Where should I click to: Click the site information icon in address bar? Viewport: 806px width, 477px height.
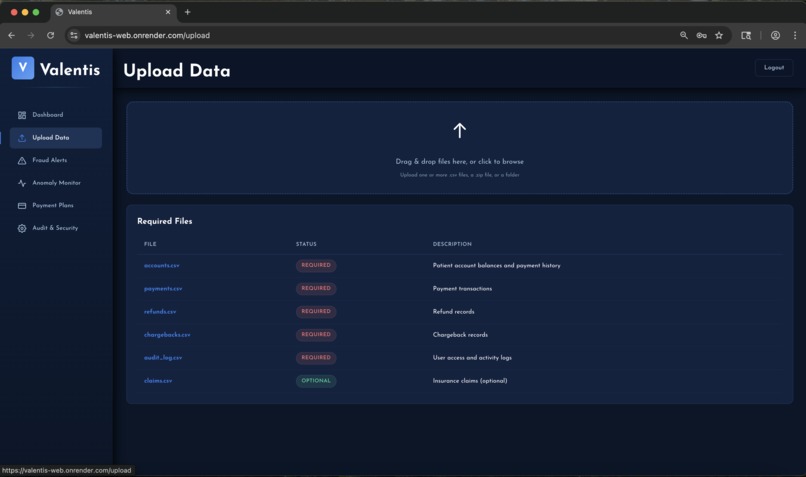tap(74, 35)
